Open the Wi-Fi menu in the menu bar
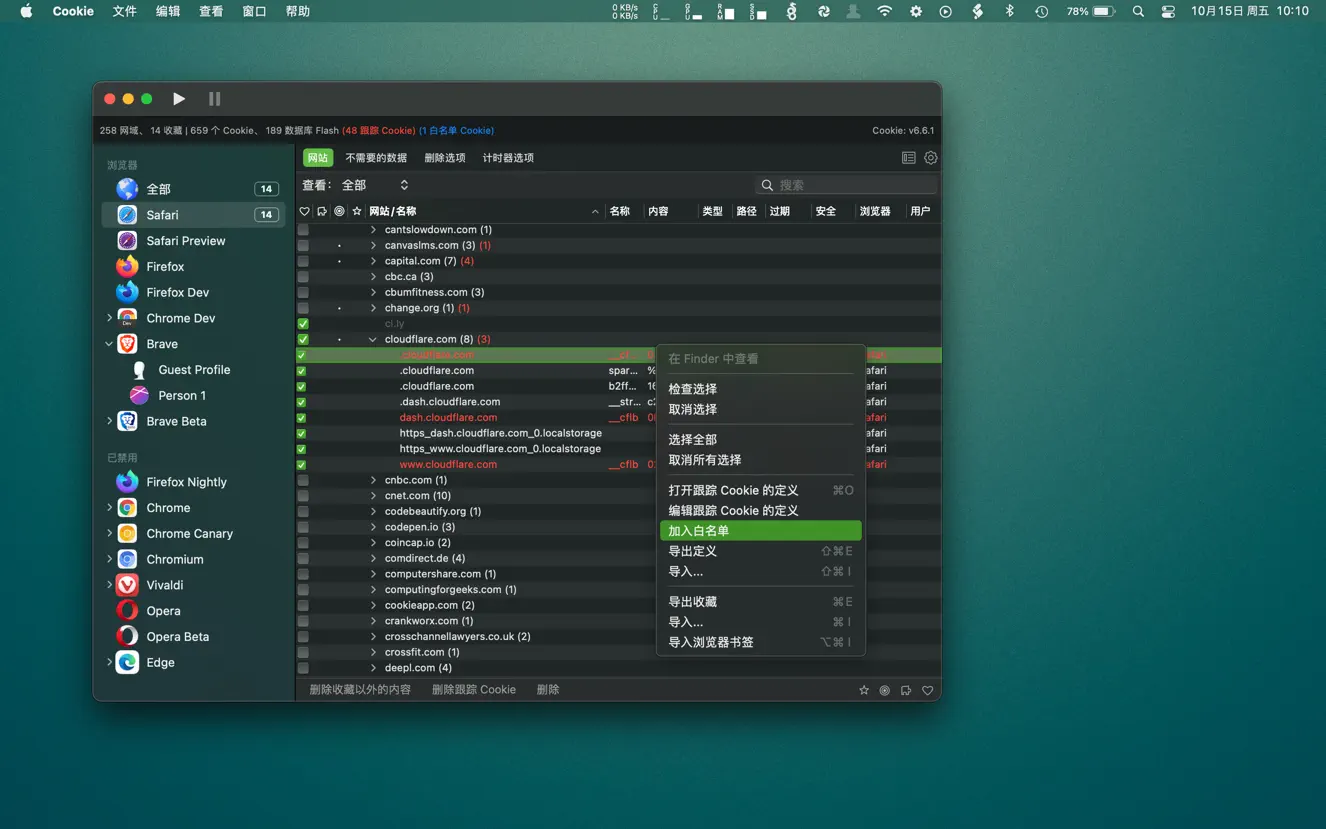This screenshot has width=1326, height=829. click(x=885, y=11)
